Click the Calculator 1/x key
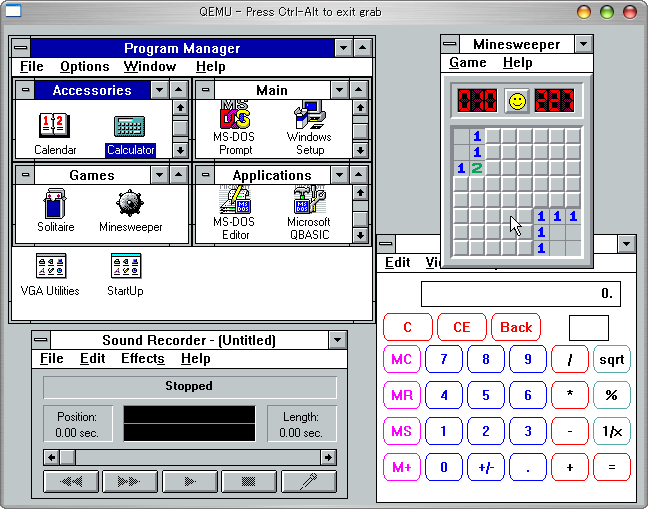The width and height of the screenshot is (648, 509). tap(612, 431)
